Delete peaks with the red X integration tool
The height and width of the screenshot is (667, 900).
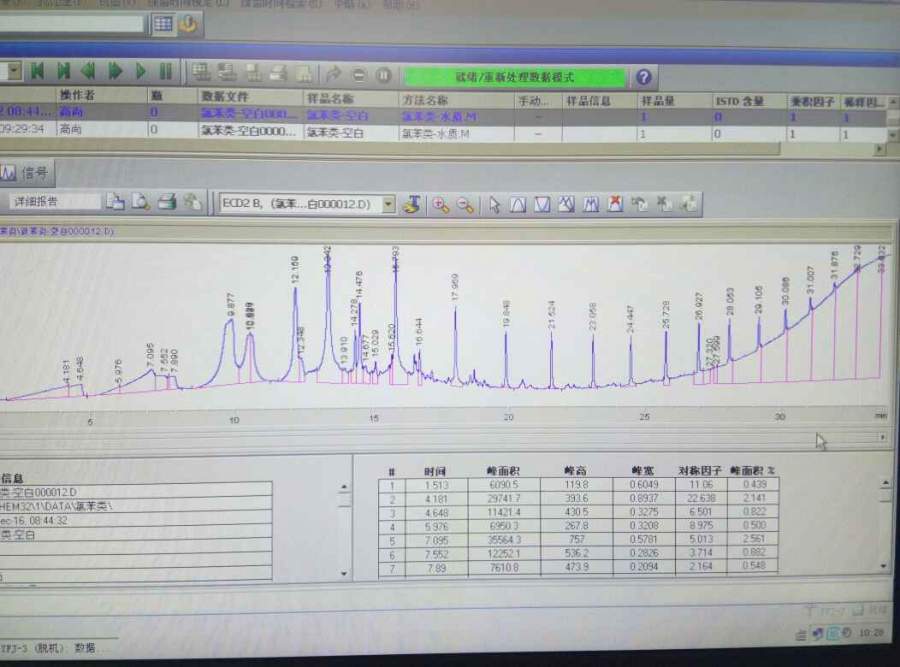tap(615, 203)
